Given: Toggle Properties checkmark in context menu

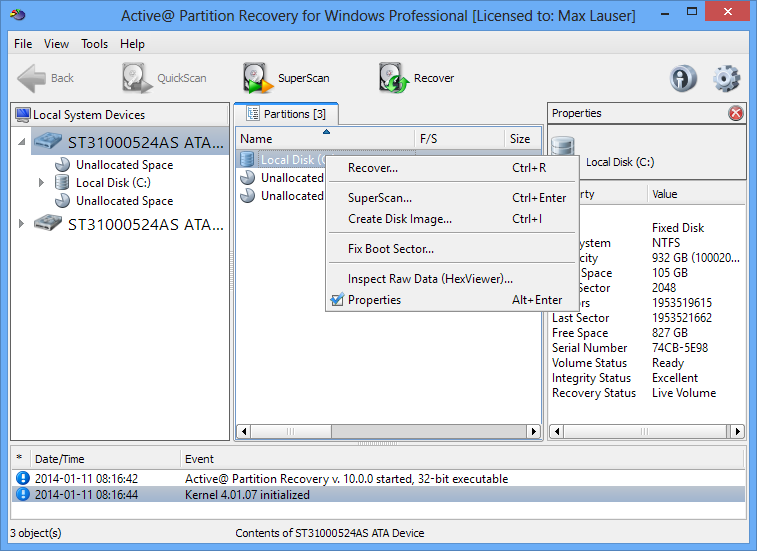Looking at the screenshot, I should click(337, 299).
